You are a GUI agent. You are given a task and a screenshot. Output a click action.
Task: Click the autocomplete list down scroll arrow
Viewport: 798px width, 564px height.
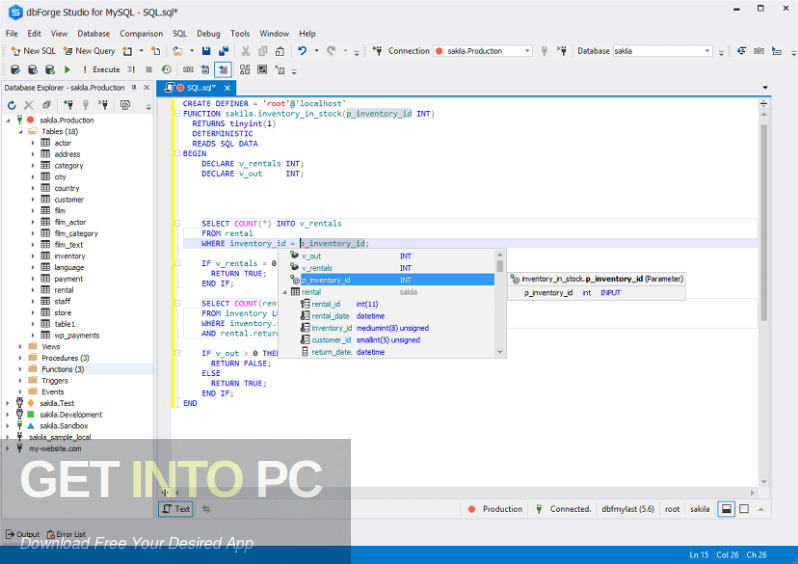point(500,352)
